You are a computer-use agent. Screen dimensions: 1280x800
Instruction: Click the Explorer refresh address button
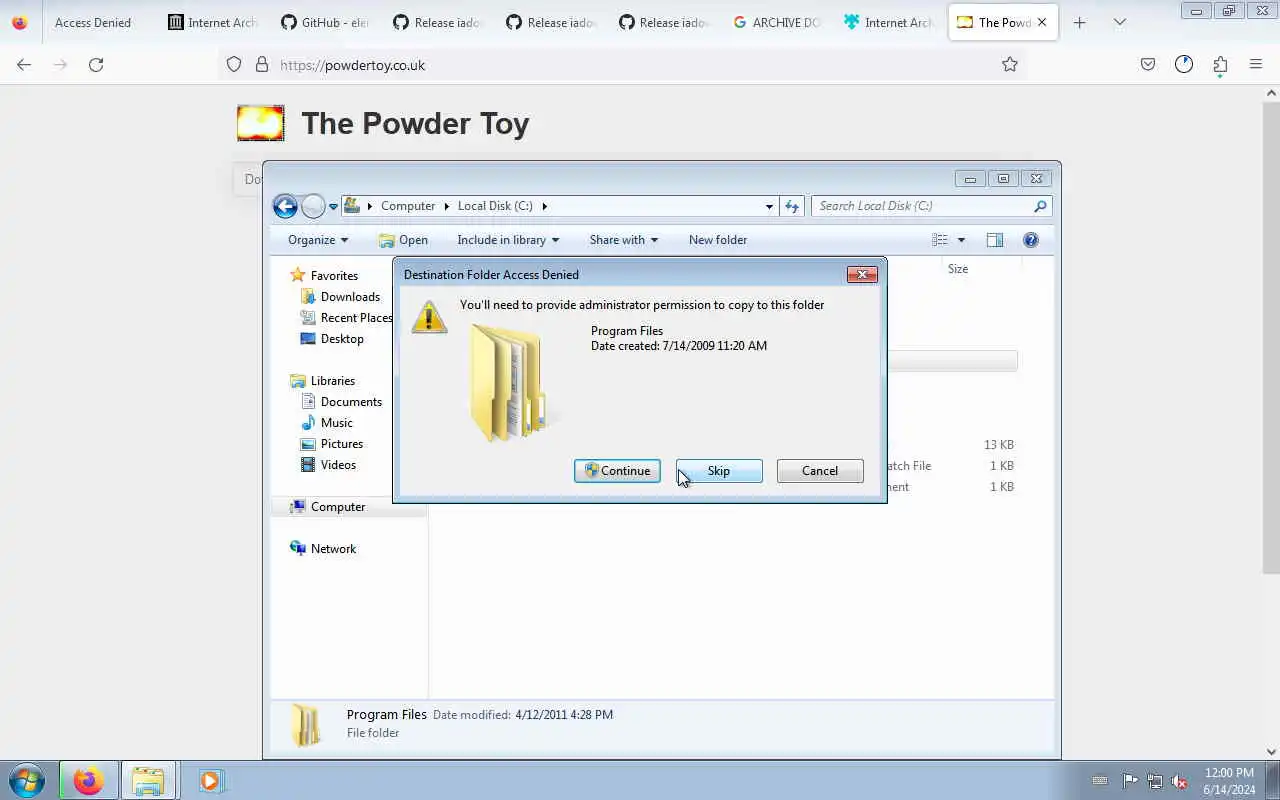tap(792, 206)
